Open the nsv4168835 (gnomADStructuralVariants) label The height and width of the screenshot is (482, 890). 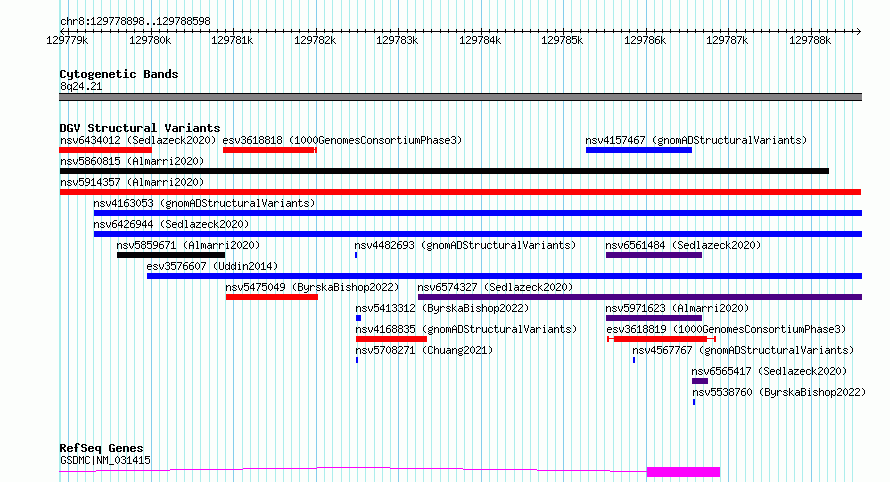click(x=466, y=329)
